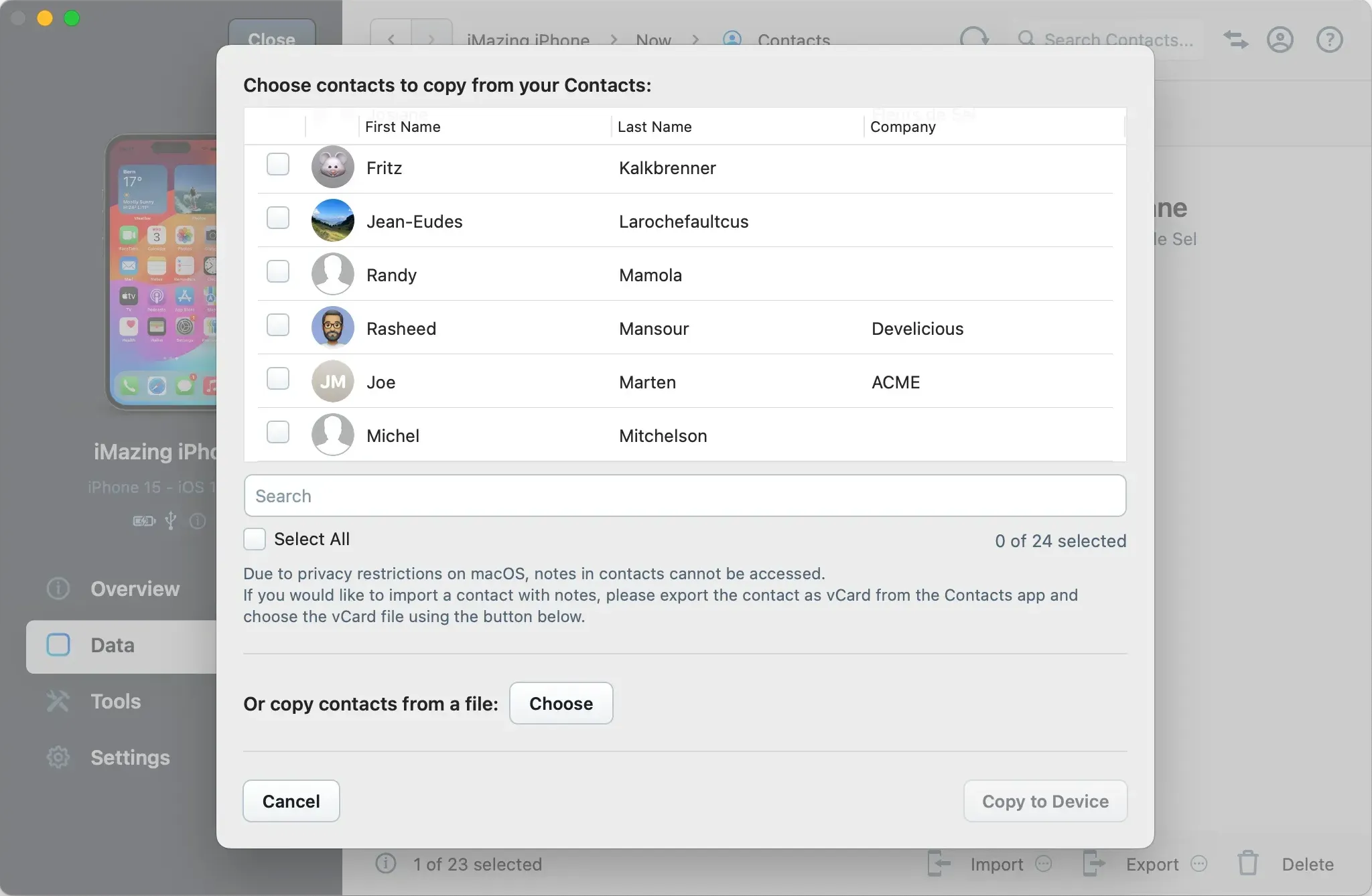Click the Choose button for vCard file
The image size is (1372, 896).
[x=561, y=703]
